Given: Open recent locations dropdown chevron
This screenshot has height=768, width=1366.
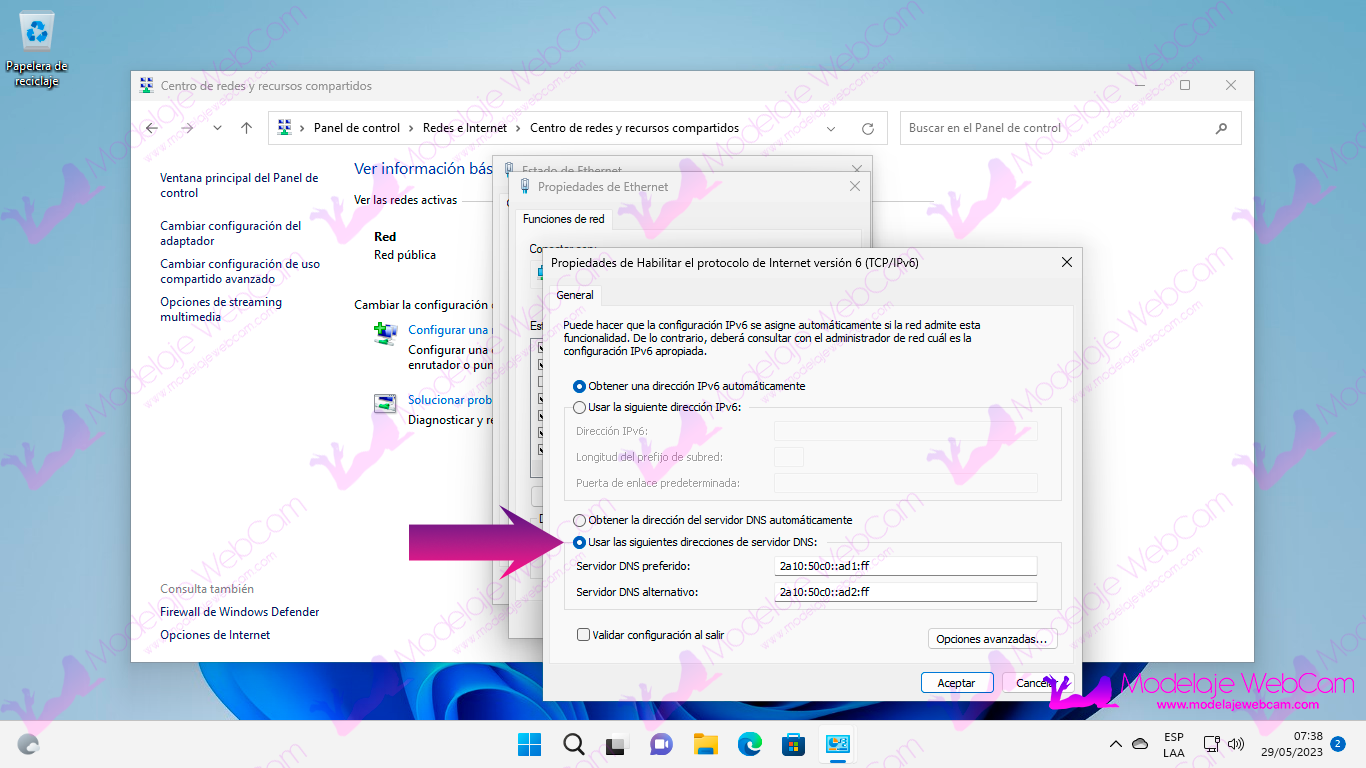Looking at the screenshot, I should 217,128.
